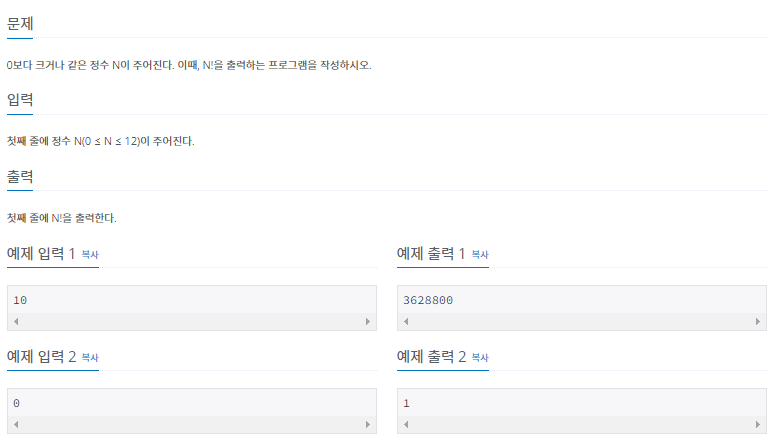
Task: Click the 문제 section heading
Action: coord(20,23)
